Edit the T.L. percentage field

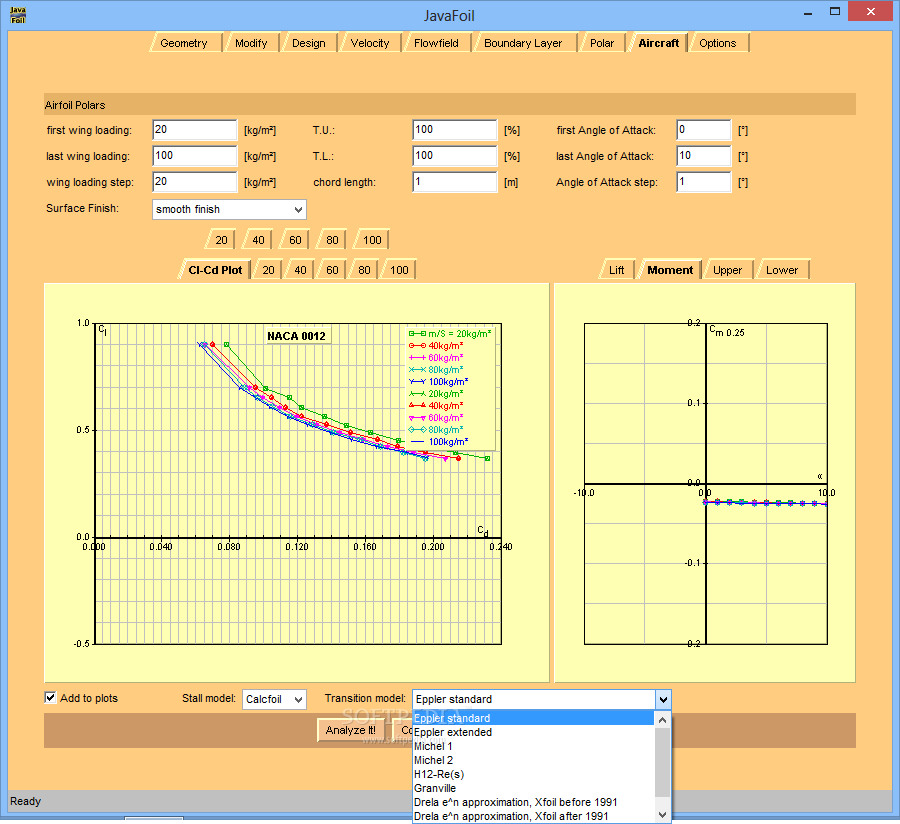click(455, 156)
